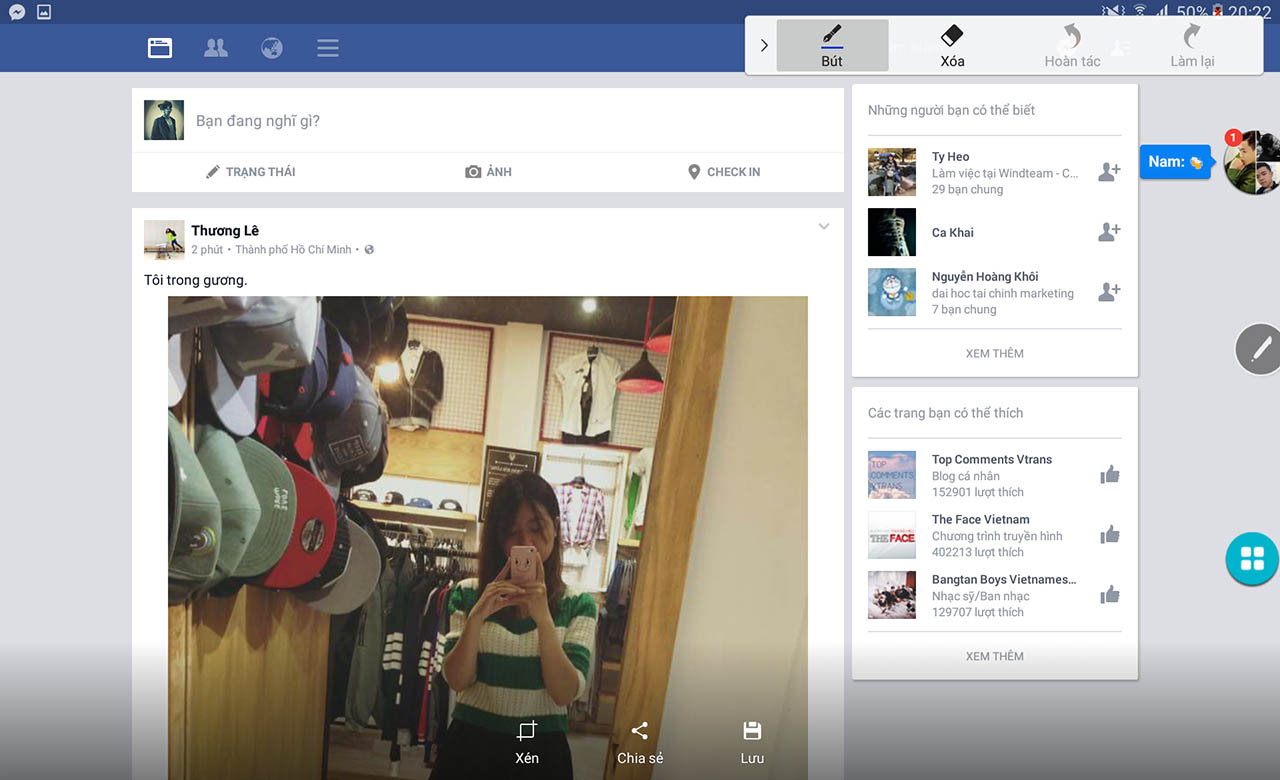Click the Thành phố Hồ Chí Minh location link
This screenshot has width=1280, height=780.
click(x=293, y=250)
